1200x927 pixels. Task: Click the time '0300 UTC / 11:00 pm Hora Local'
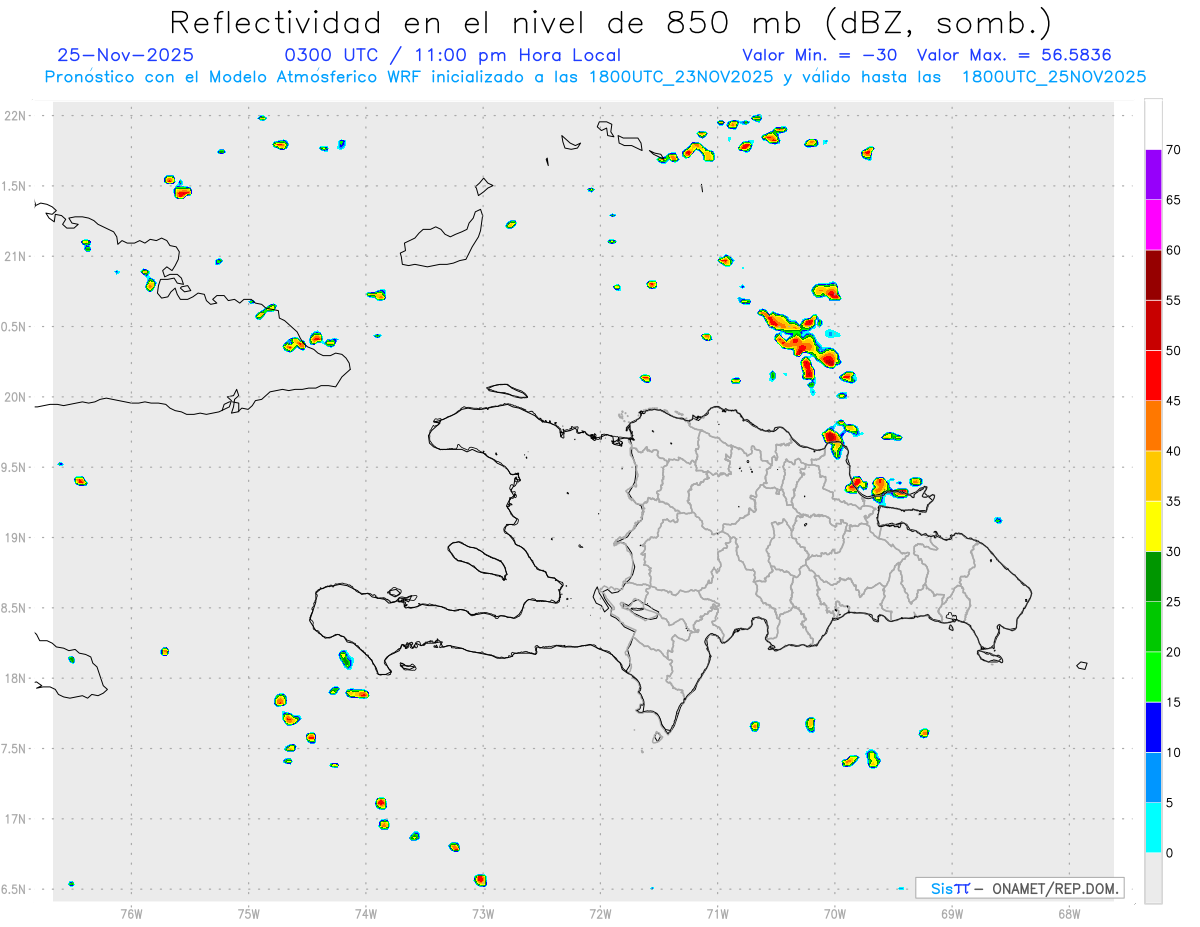tap(453, 56)
